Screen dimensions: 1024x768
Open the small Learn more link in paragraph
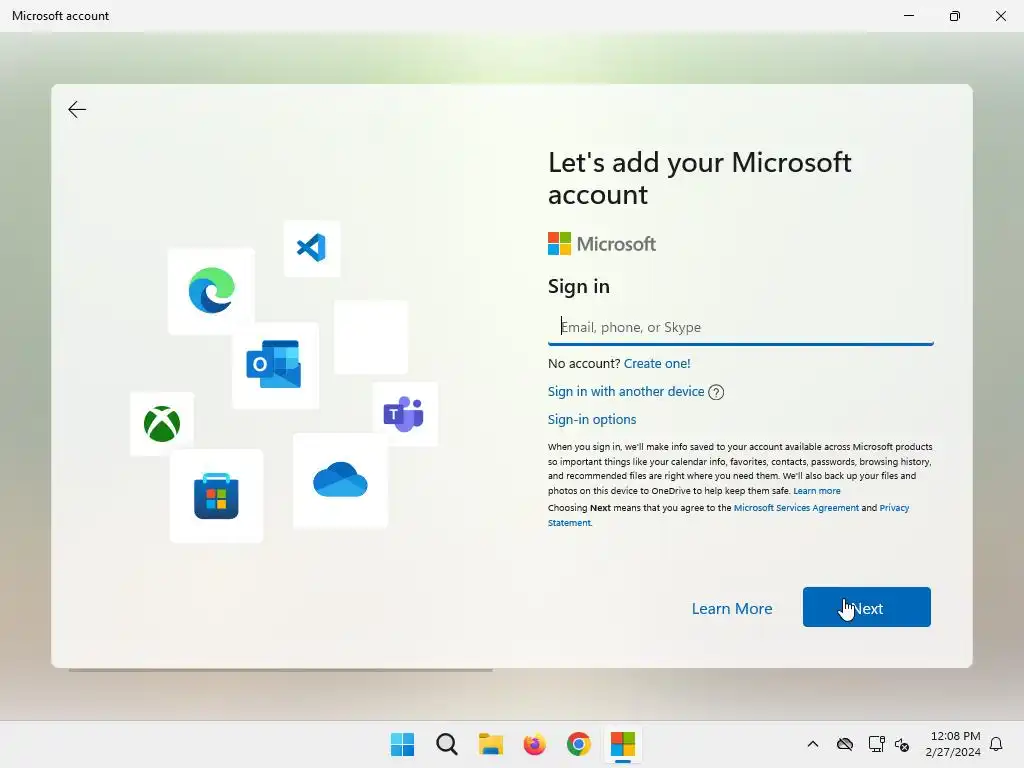point(817,490)
